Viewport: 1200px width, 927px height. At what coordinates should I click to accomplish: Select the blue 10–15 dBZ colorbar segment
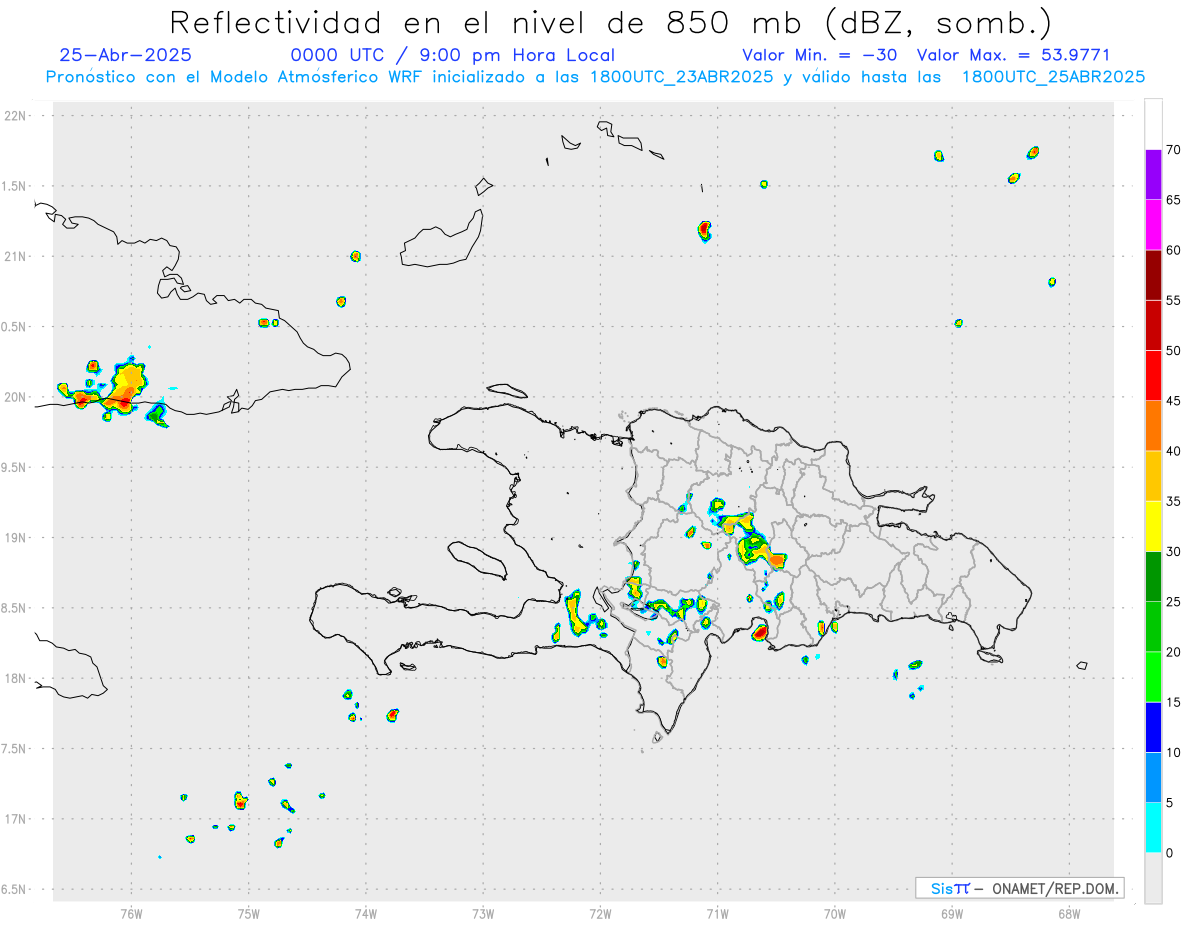1153,727
